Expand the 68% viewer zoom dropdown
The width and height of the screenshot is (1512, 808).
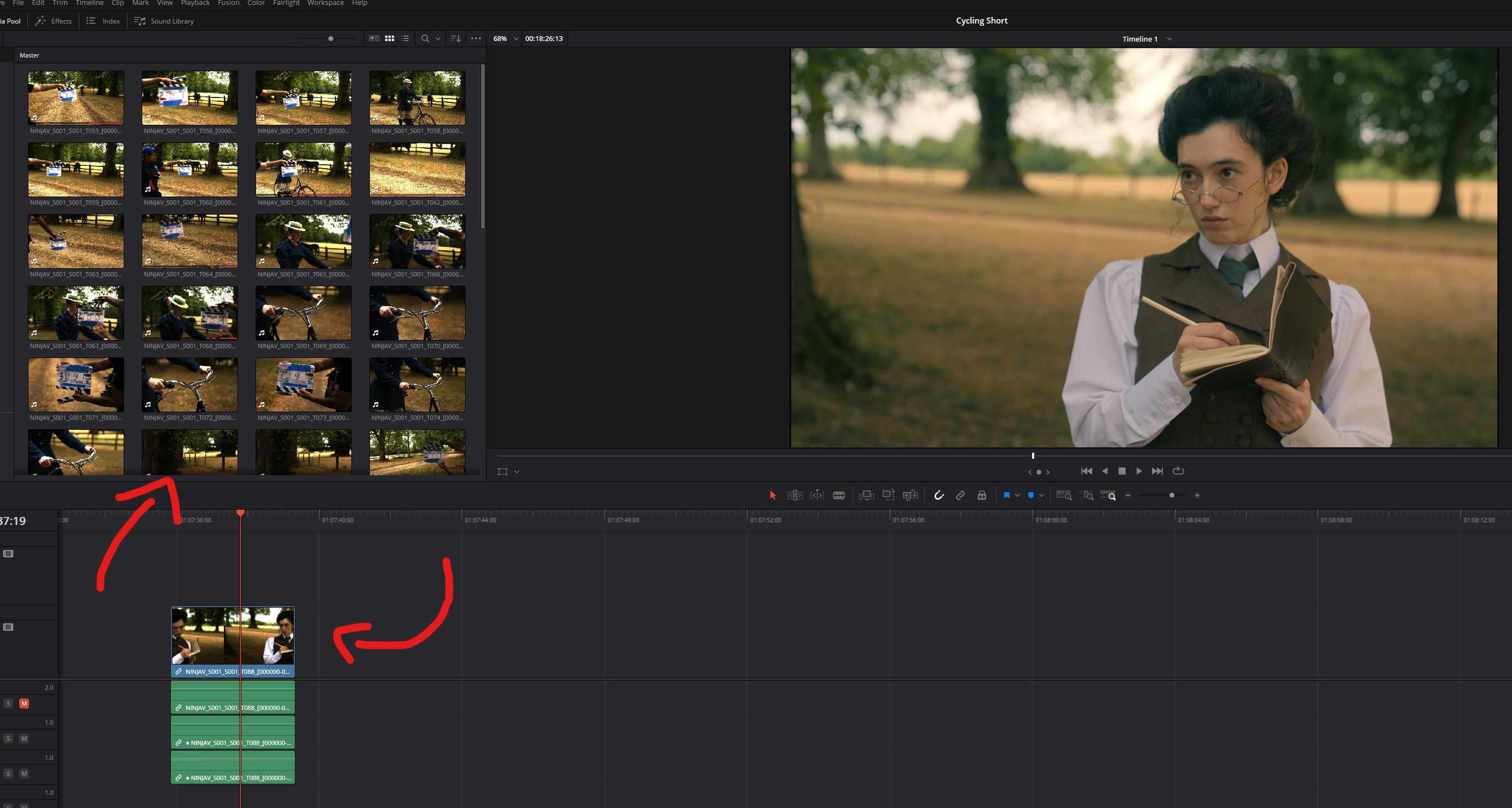[x=516, y=39]
